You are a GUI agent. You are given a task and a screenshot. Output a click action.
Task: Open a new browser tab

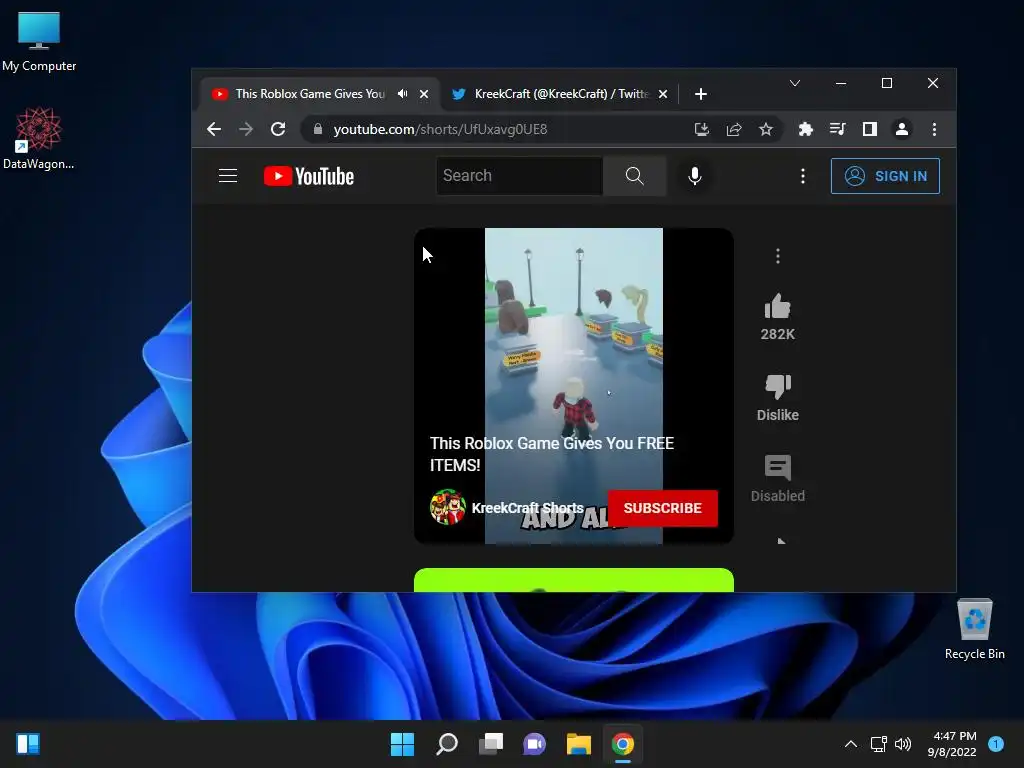(701, 94)
